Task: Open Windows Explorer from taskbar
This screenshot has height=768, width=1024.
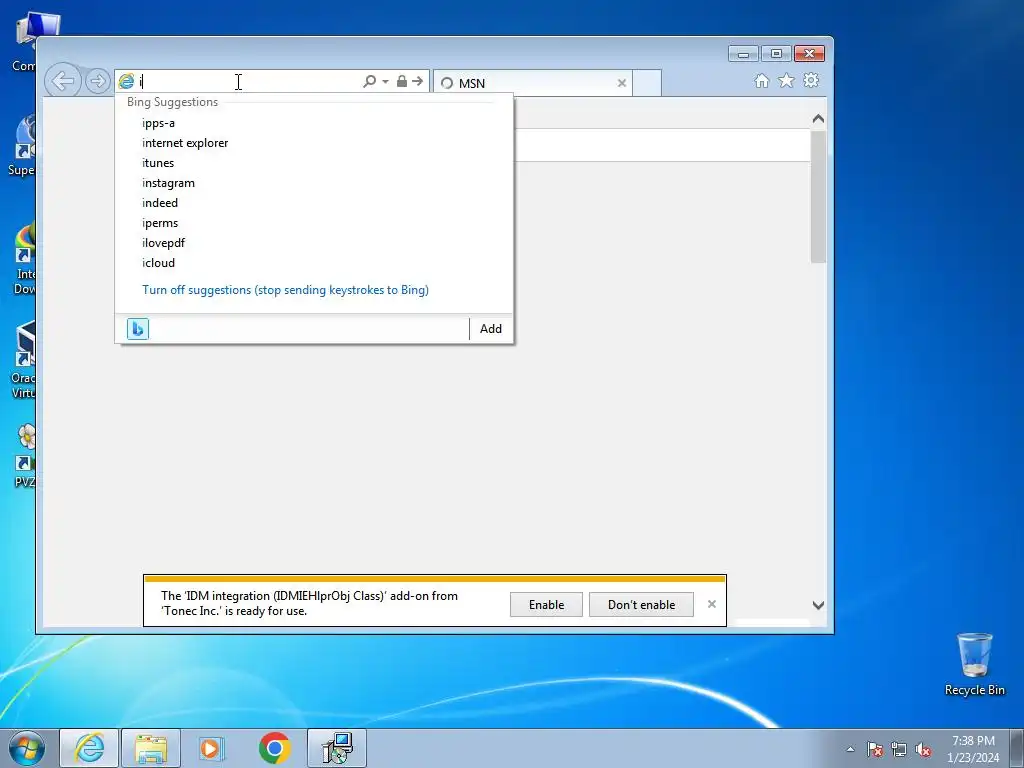Action: click(151, 748)
